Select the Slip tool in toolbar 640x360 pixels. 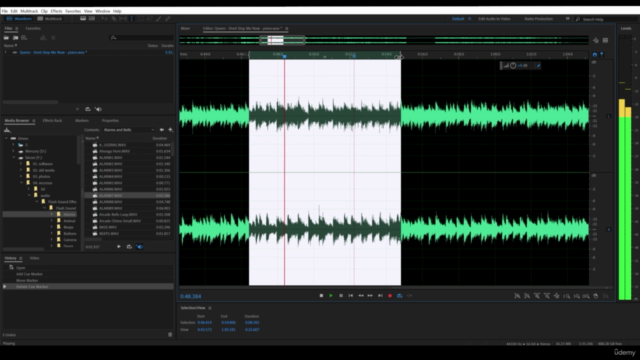(x=122, y=19)
